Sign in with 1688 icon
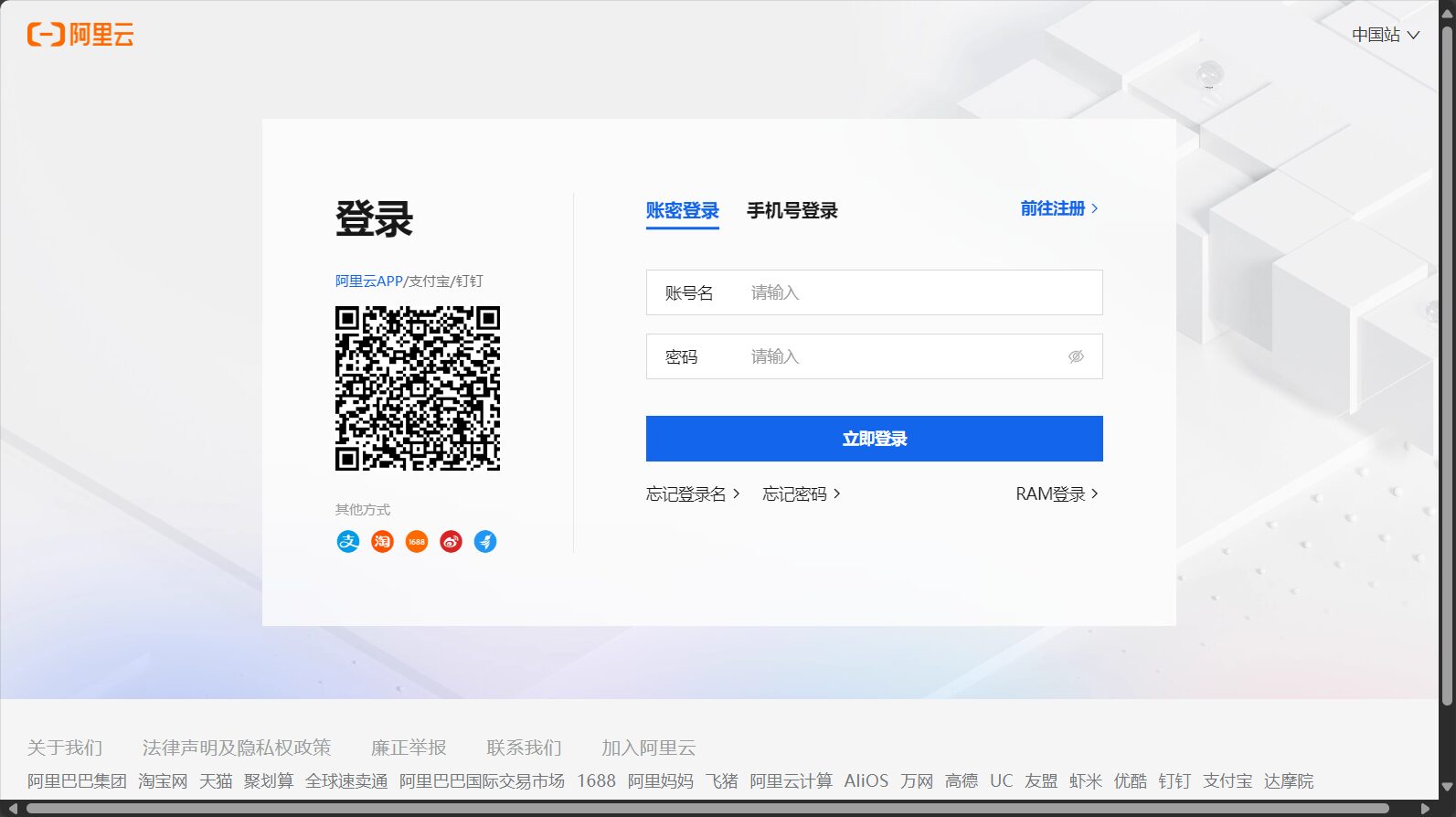The width and height of the screenshot is (1456, 817). point(417,541)
